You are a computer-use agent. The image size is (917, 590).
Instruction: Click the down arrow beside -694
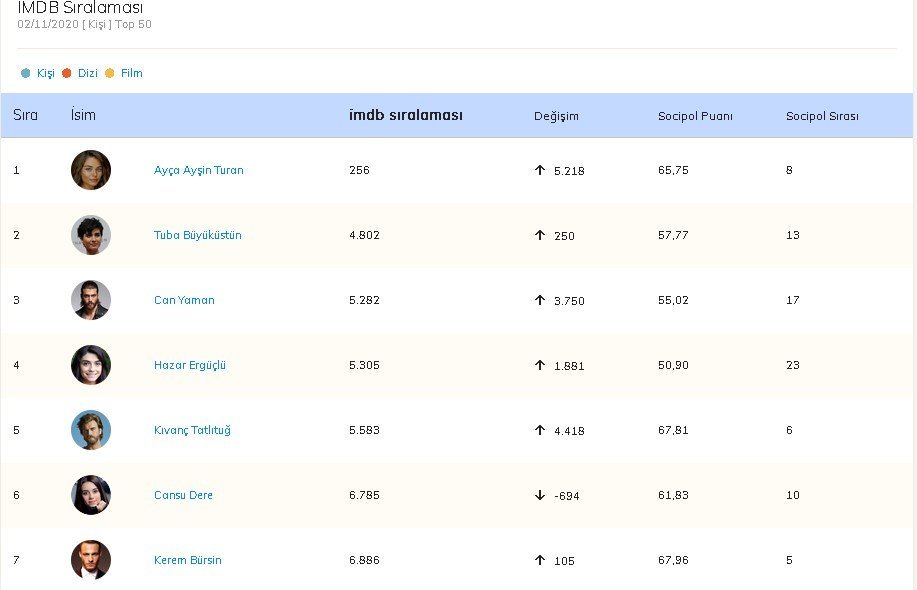(540, 495)
